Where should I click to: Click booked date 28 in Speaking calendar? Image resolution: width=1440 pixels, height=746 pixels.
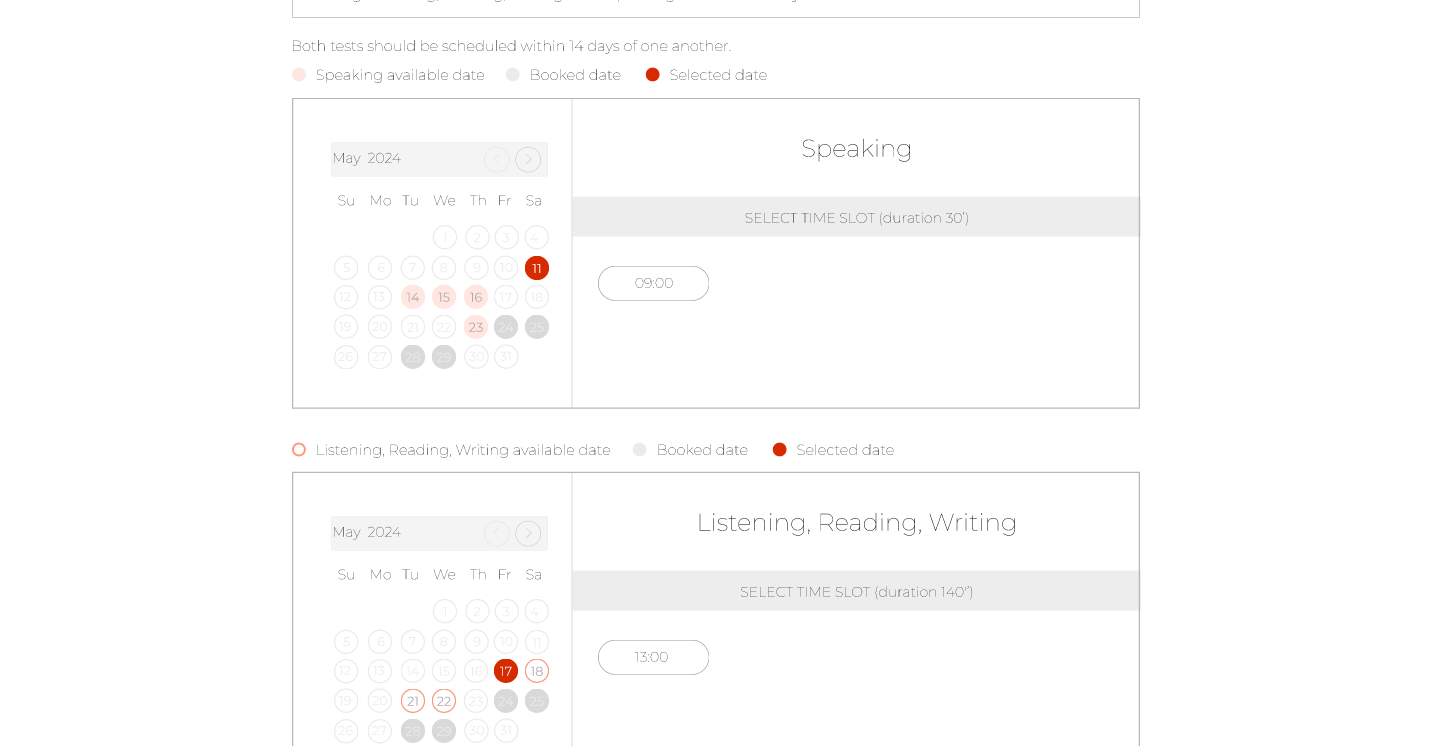tap(413, 357)
